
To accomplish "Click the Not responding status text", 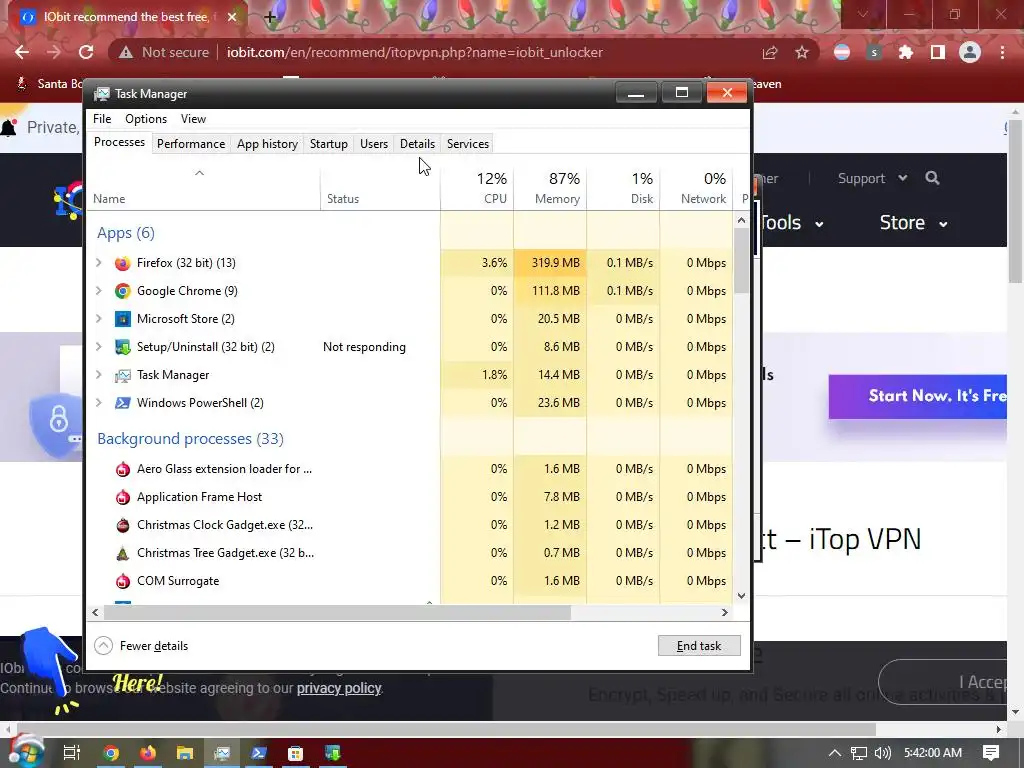I will [x=364, y=347].
